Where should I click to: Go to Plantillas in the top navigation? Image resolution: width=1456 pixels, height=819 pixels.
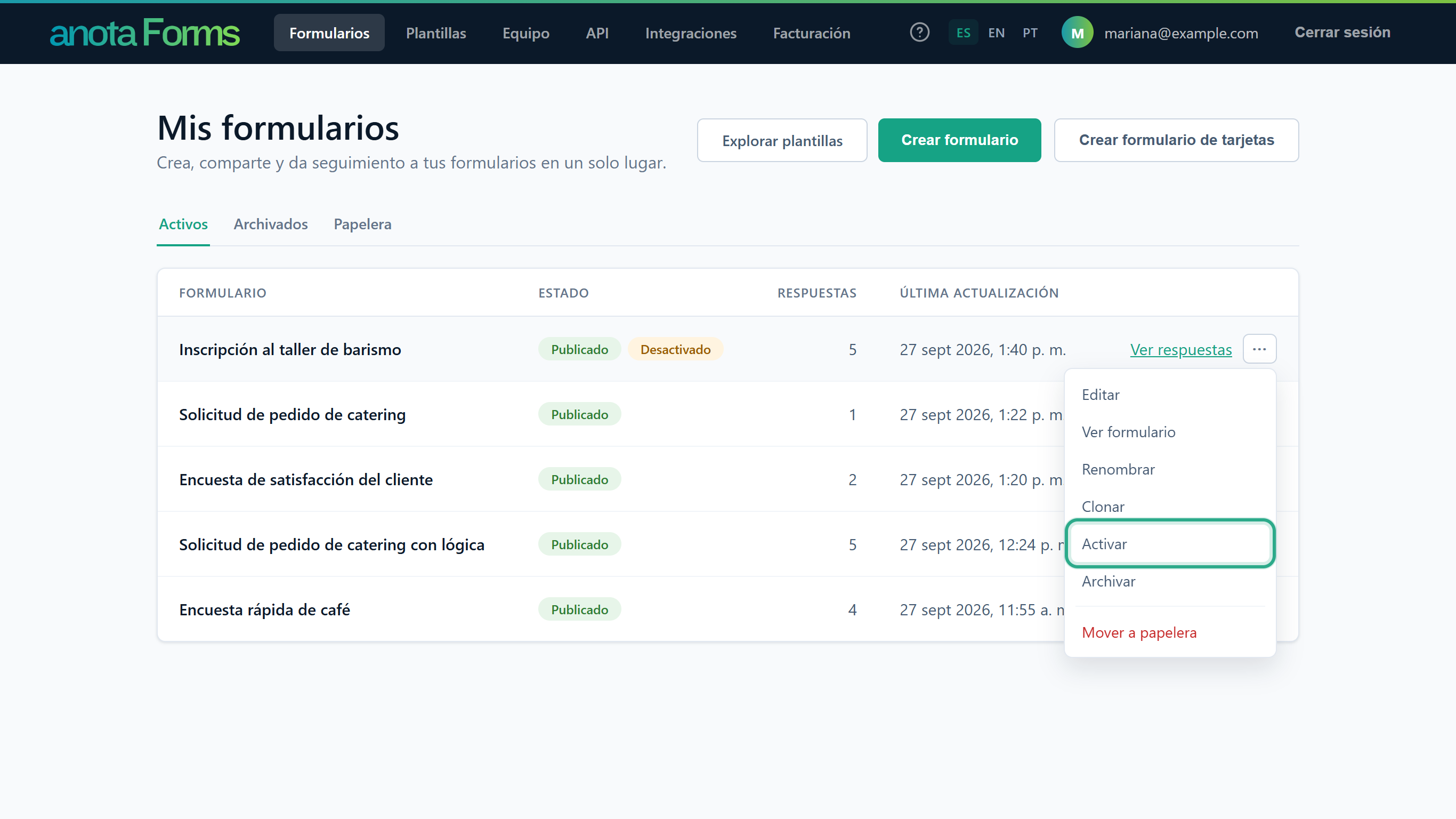pyautogui.click(x=436, y=33)
